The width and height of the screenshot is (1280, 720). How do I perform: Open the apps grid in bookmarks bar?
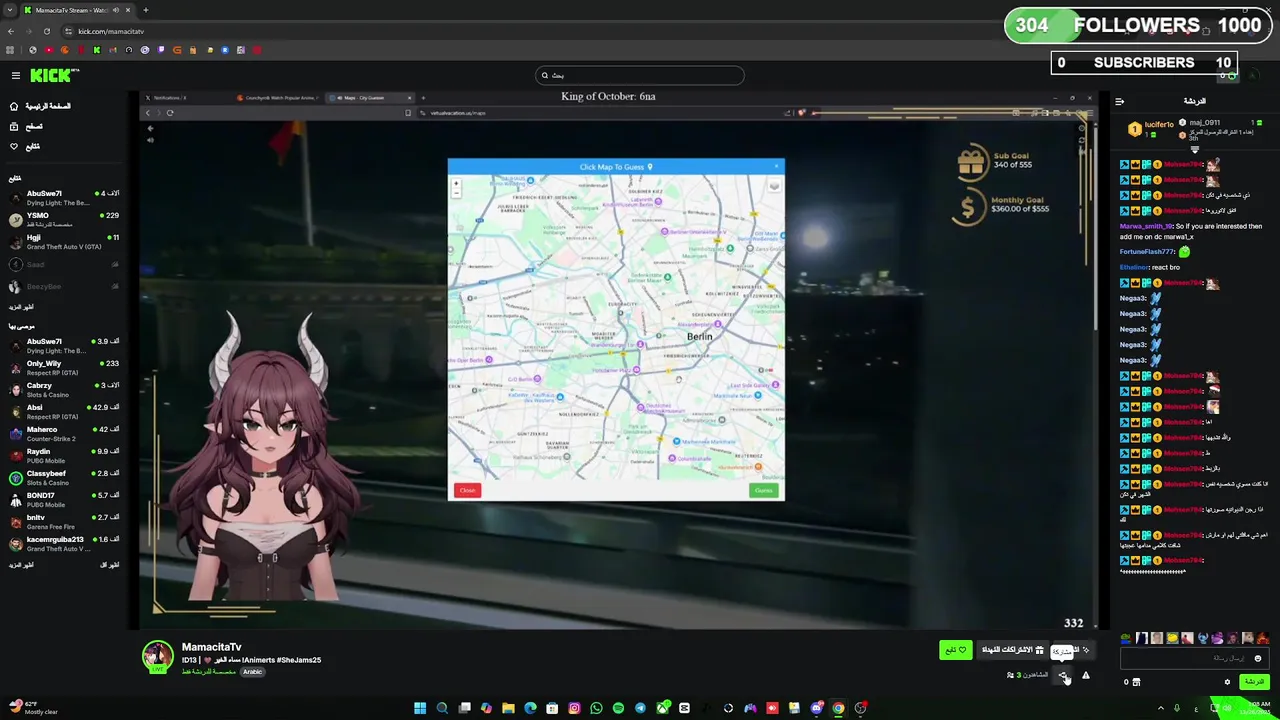click(10, 50)
